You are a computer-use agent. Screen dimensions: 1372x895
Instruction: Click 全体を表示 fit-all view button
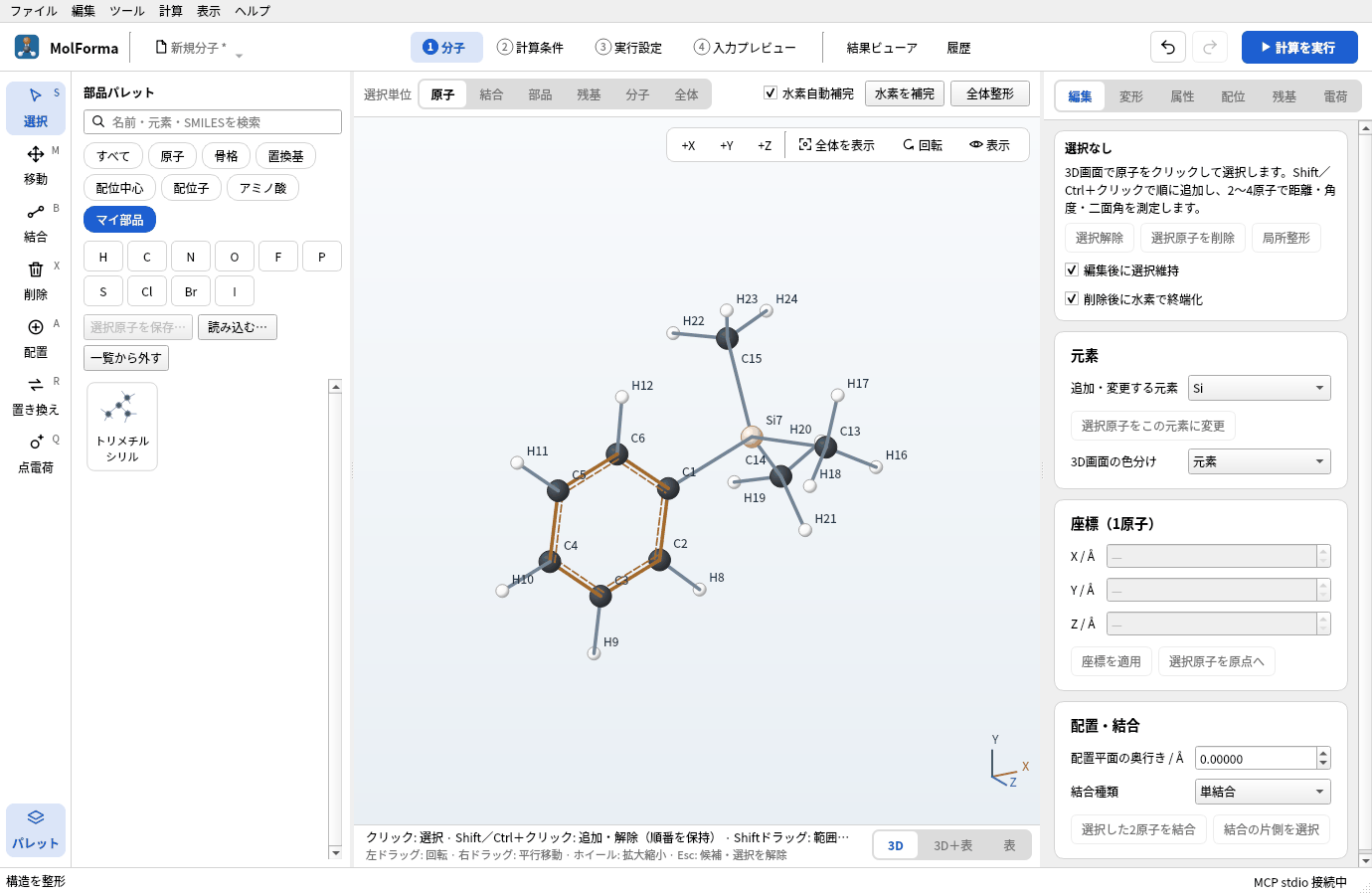pyautogui.click(x=836, y=145)
